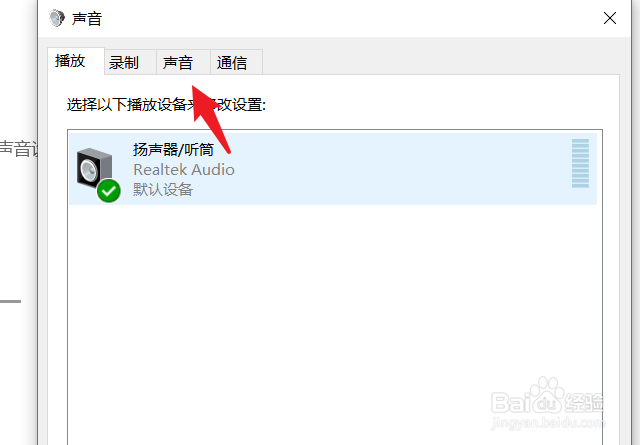This screenshot has height=445, width=640.
Task: Click the red arrow annotation
Action: [x=210, y=118]
